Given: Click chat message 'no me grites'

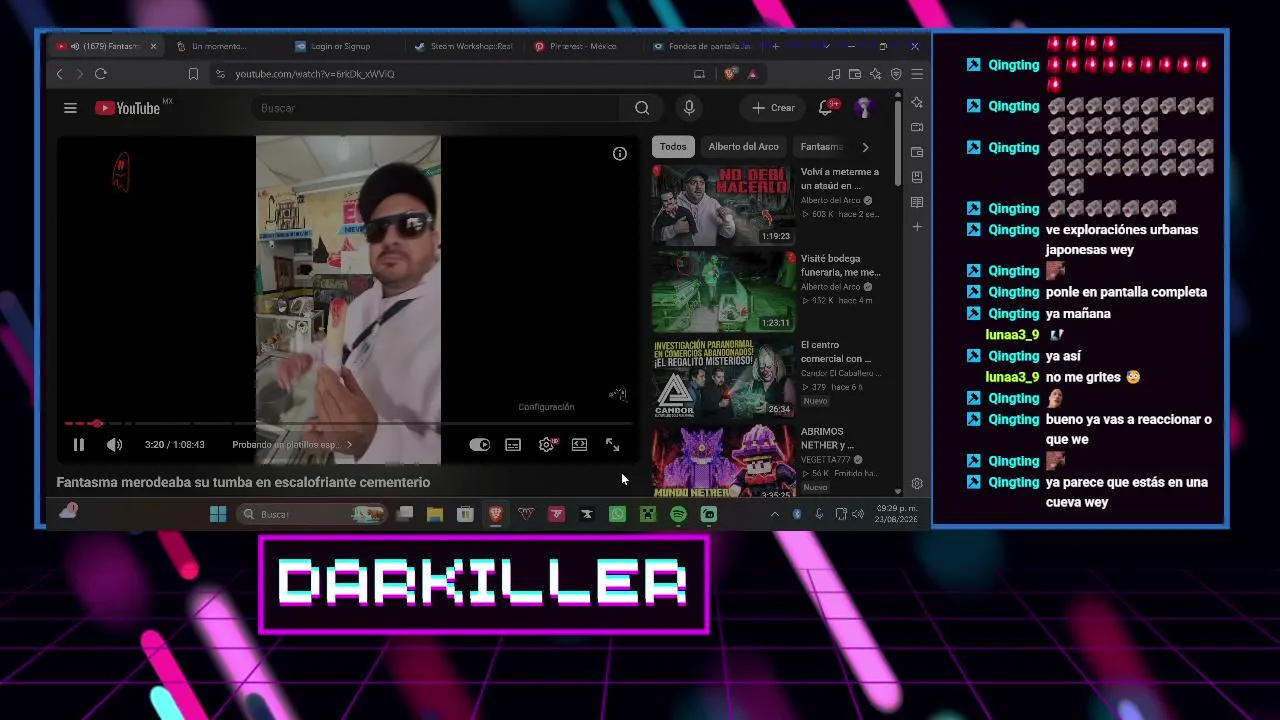Looking at the screenshot, I should (x=1085, y=377).
